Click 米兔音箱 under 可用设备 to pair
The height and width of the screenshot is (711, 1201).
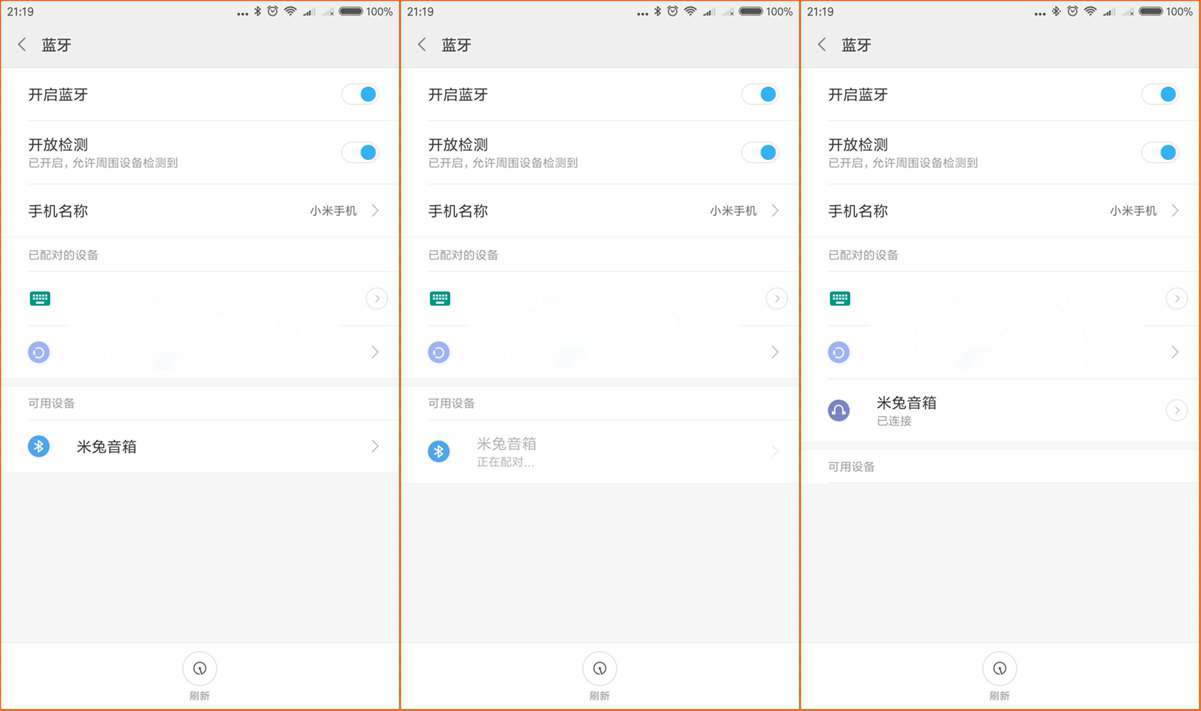(105, 446)
